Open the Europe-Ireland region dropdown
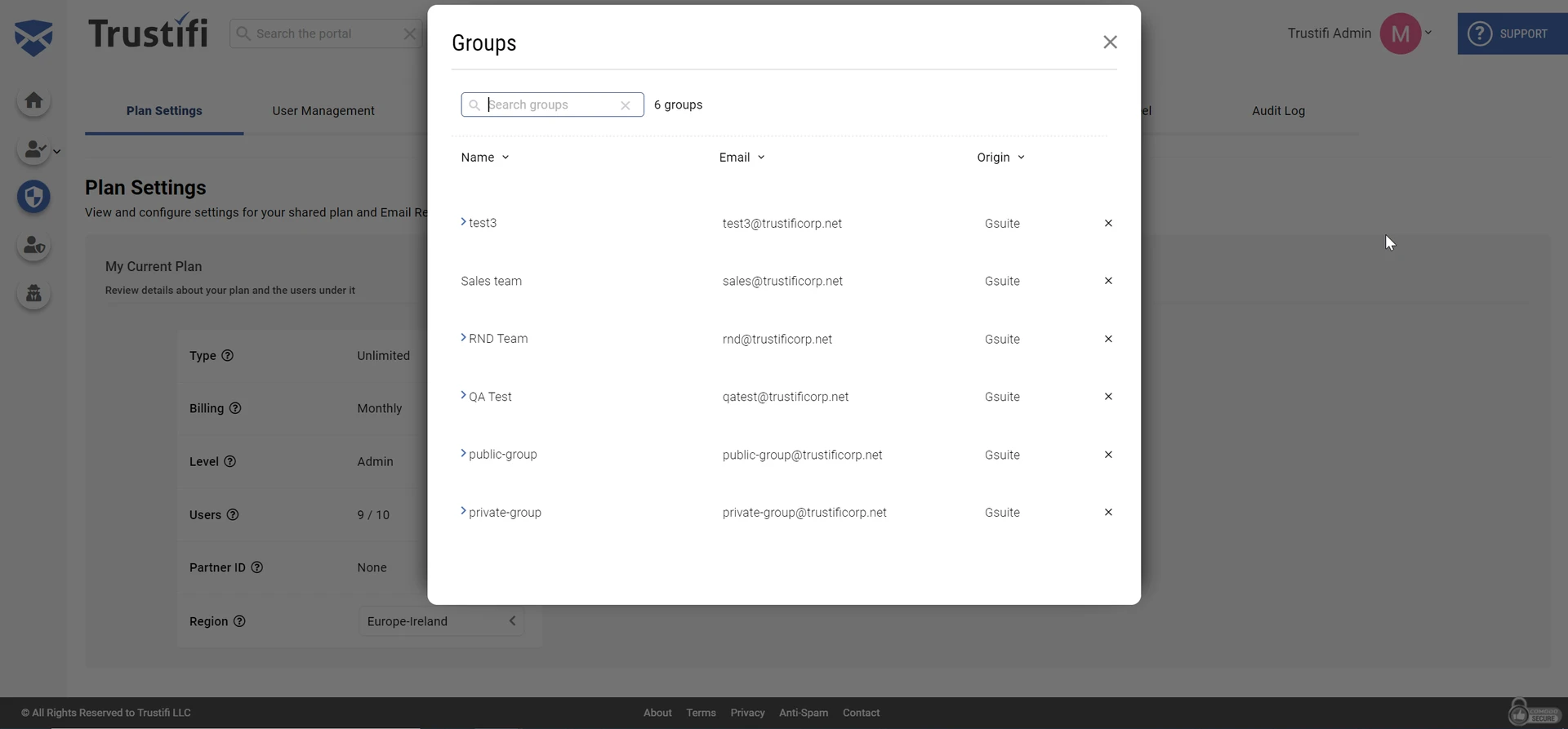This screenshot has width=1568, height=729. pos(441,621)
